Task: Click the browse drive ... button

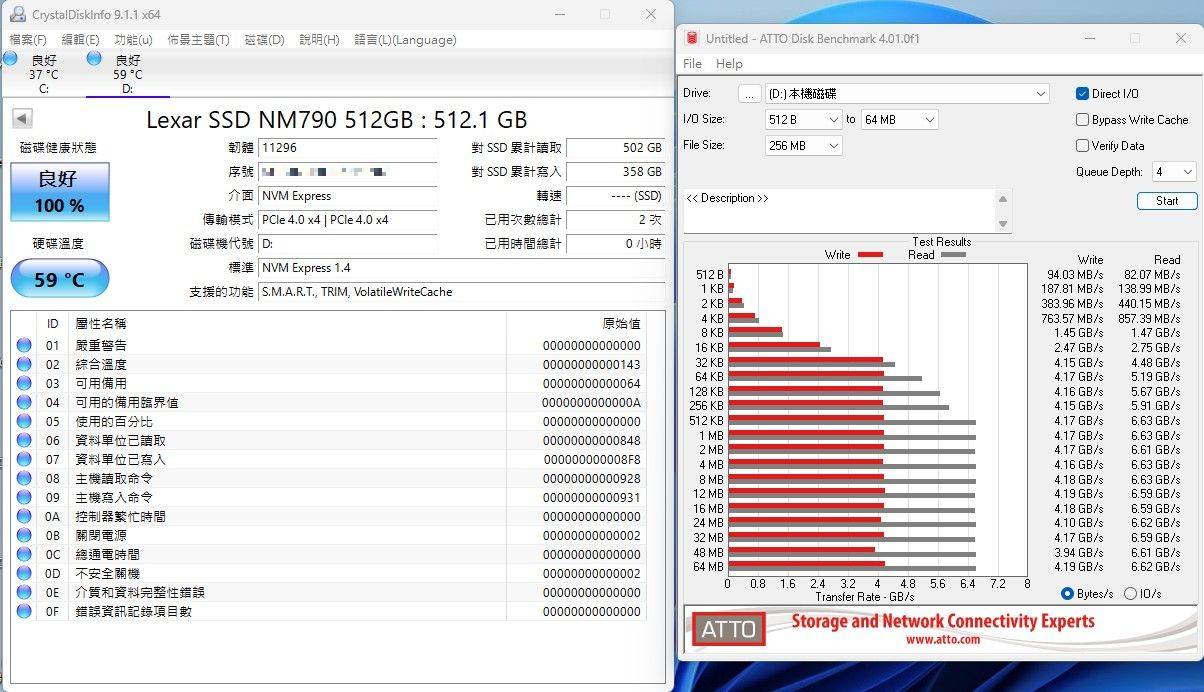Action: 750,94
